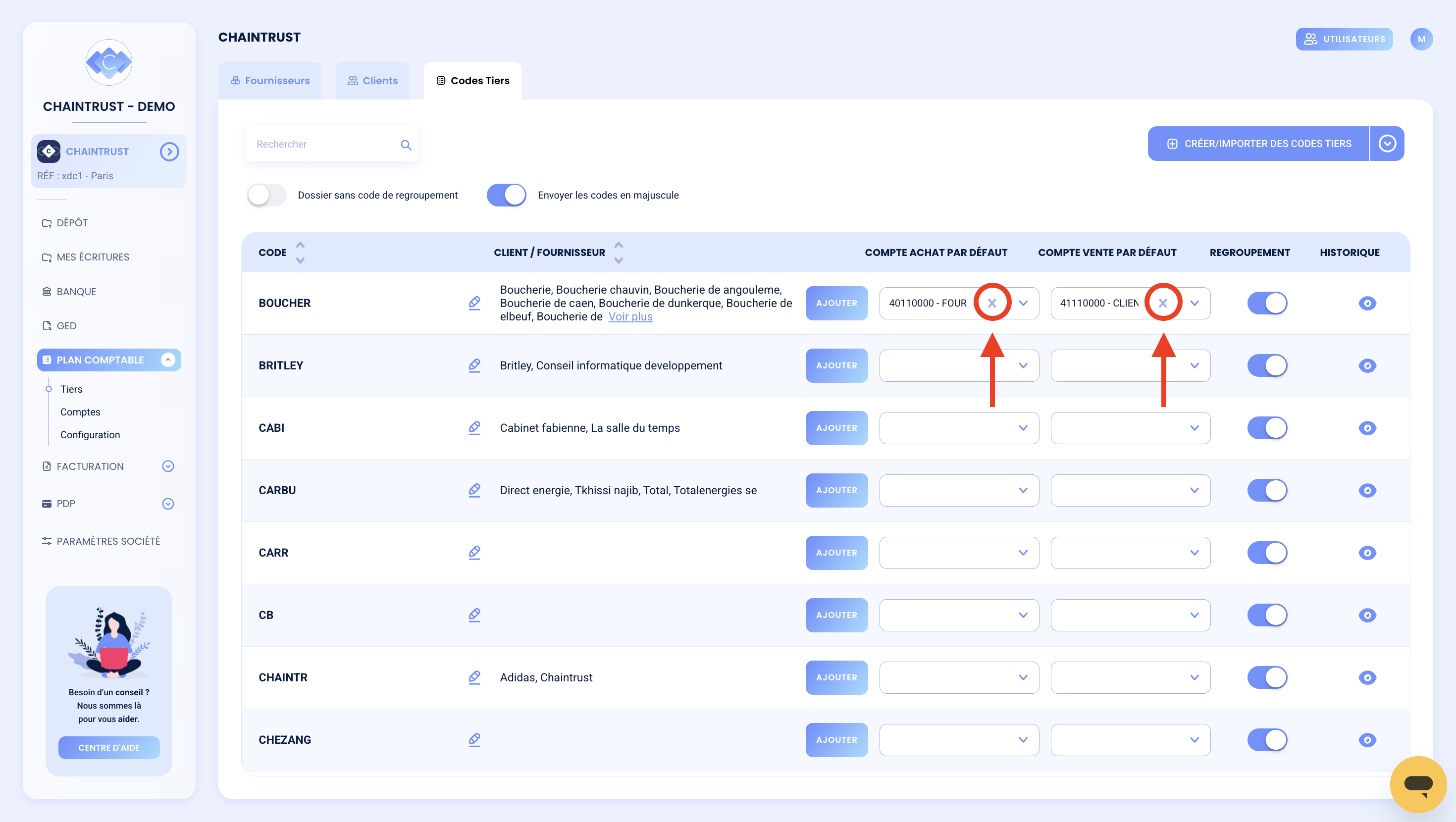Toggle Dossier sans code de regroupement
Image resolution: width=1456 pixels, height=822 pixels.
[x=266, y=195]
